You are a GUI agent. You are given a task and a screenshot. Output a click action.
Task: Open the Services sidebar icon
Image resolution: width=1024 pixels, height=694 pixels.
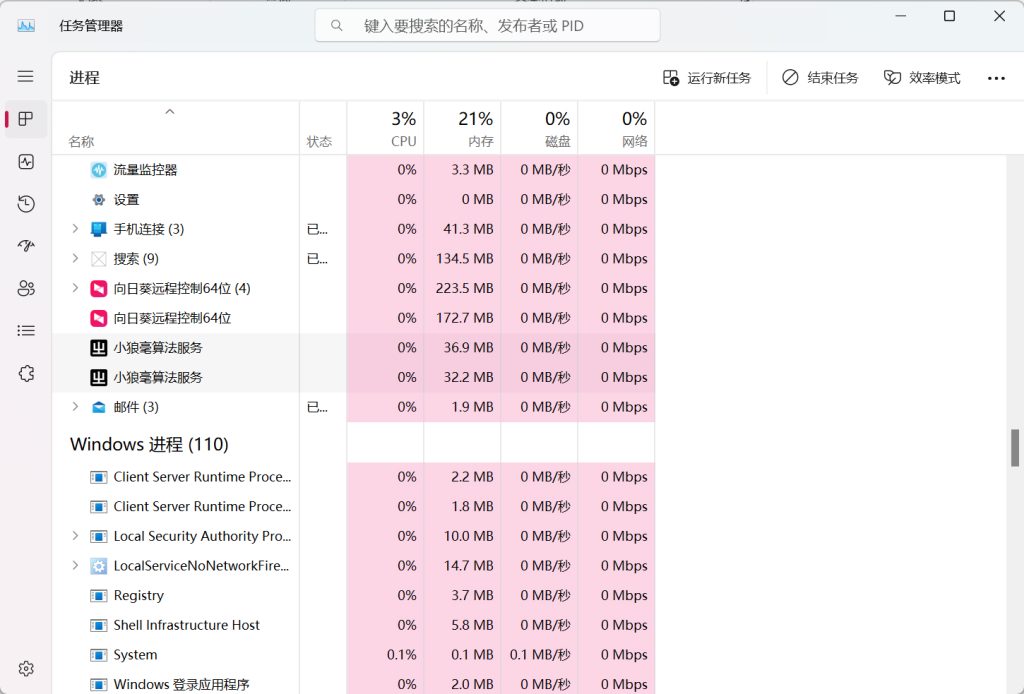(x=25, y=373)
